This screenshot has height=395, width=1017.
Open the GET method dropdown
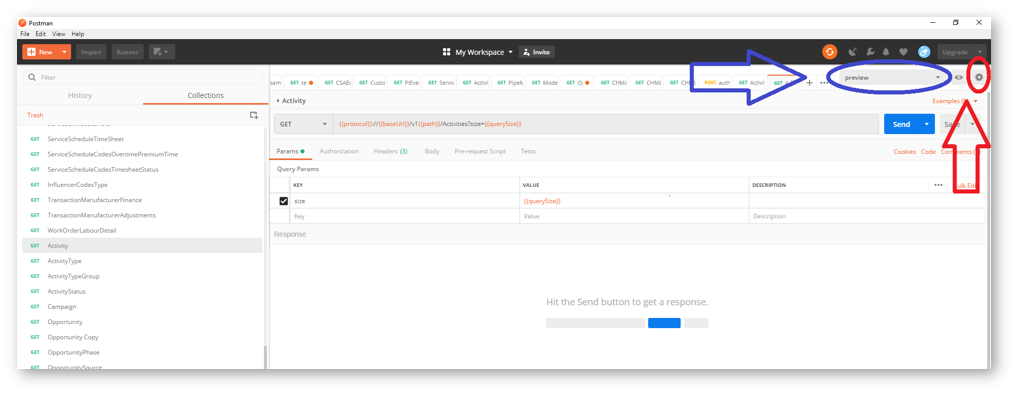[304, 124]
